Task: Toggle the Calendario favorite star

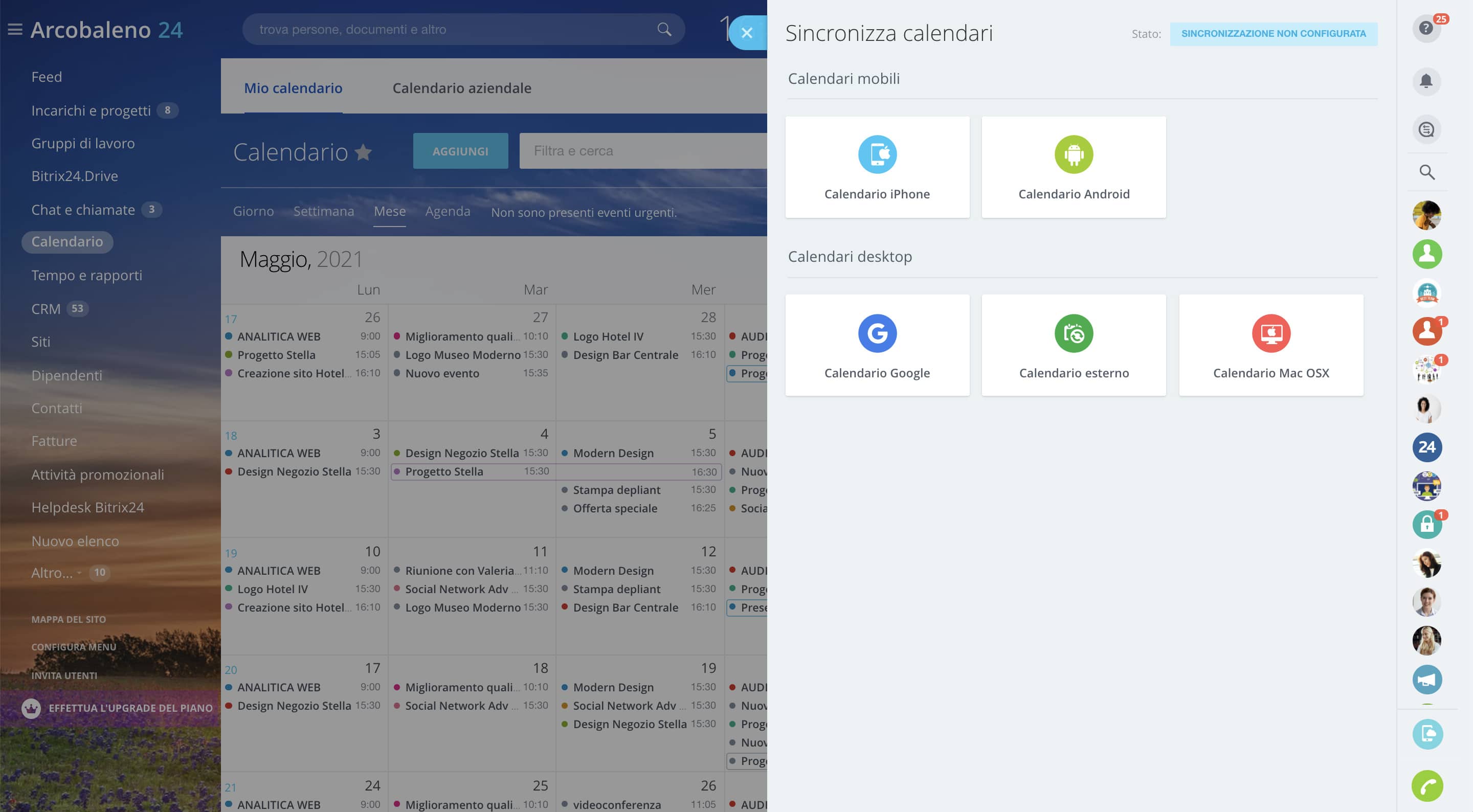Action: pyautogui.click(x=363, y=152)
